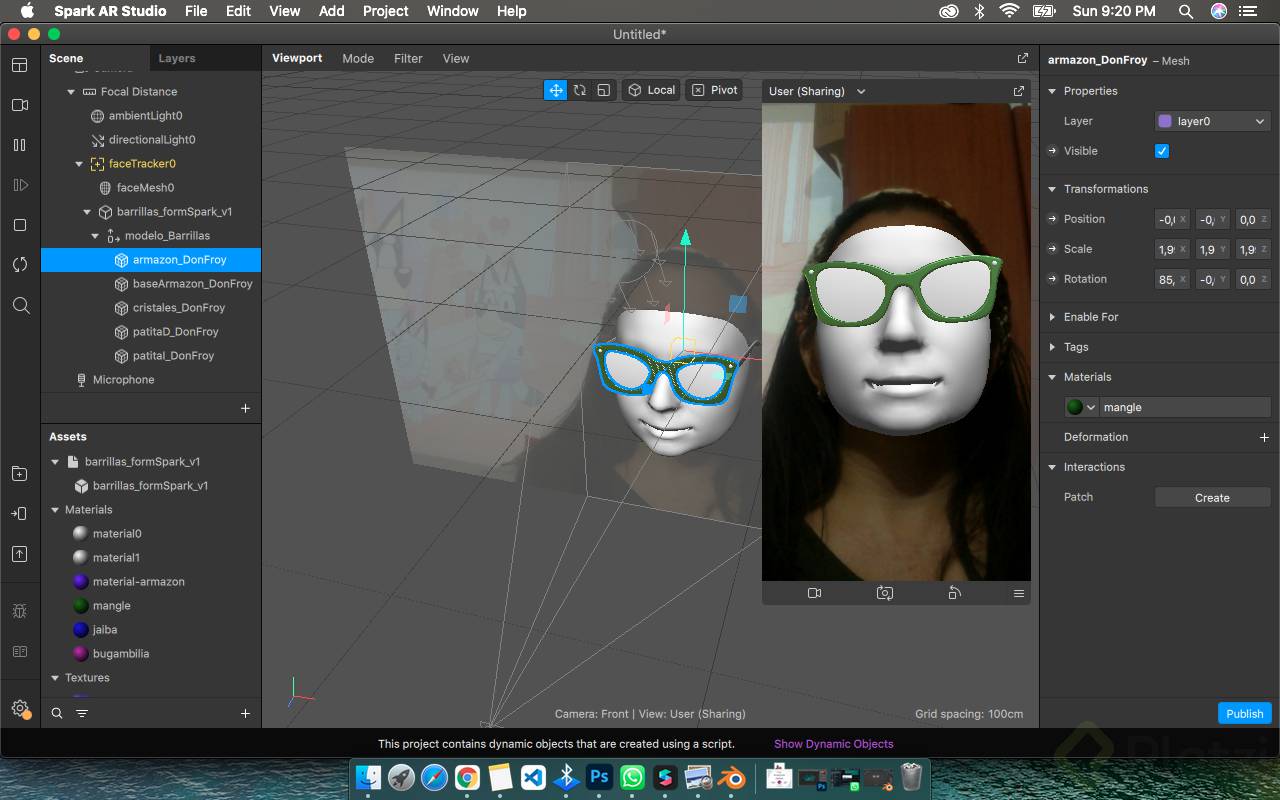1280x800 pixels.
Task: Click the patch arrow next to Visible
Action: coord(1052,151)
